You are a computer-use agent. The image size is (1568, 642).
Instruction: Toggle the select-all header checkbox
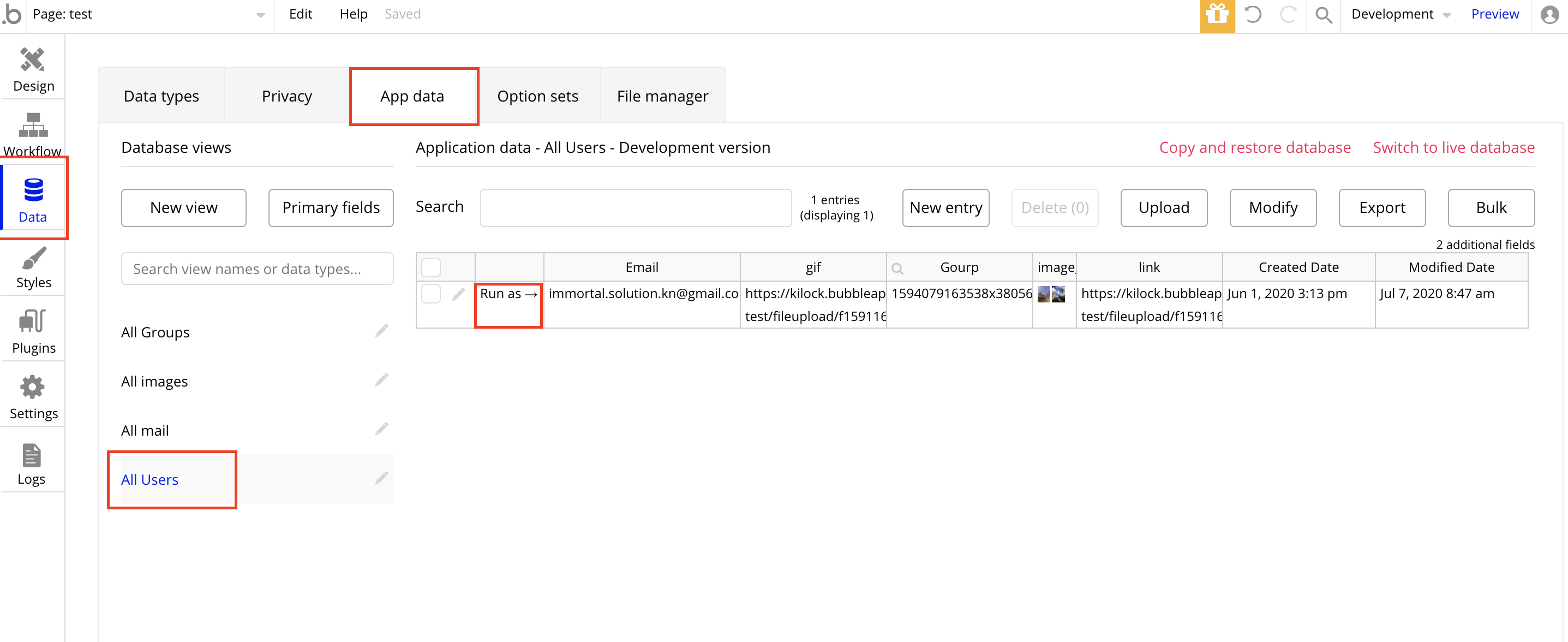431,267
